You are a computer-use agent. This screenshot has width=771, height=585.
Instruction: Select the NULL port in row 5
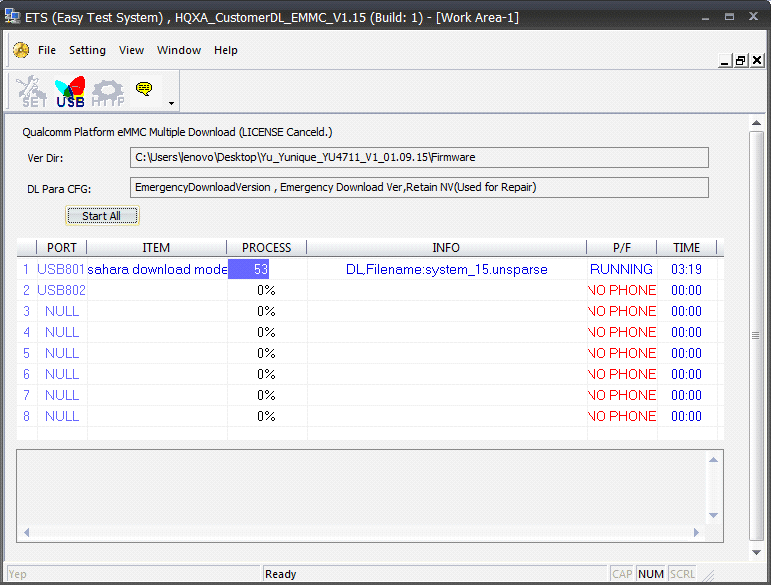coord(62,353)
